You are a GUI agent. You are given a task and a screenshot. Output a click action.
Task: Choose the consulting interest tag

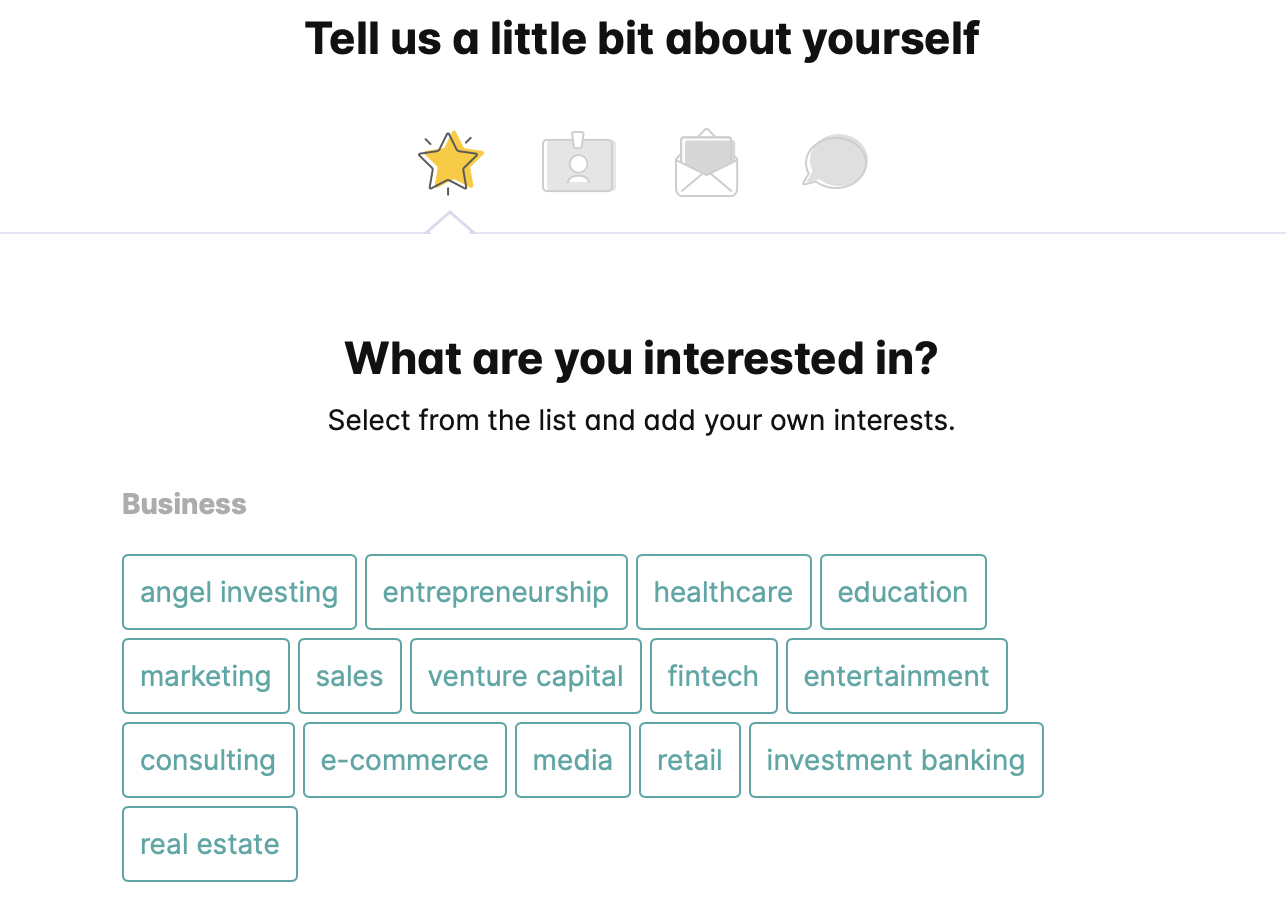(208, 760)
